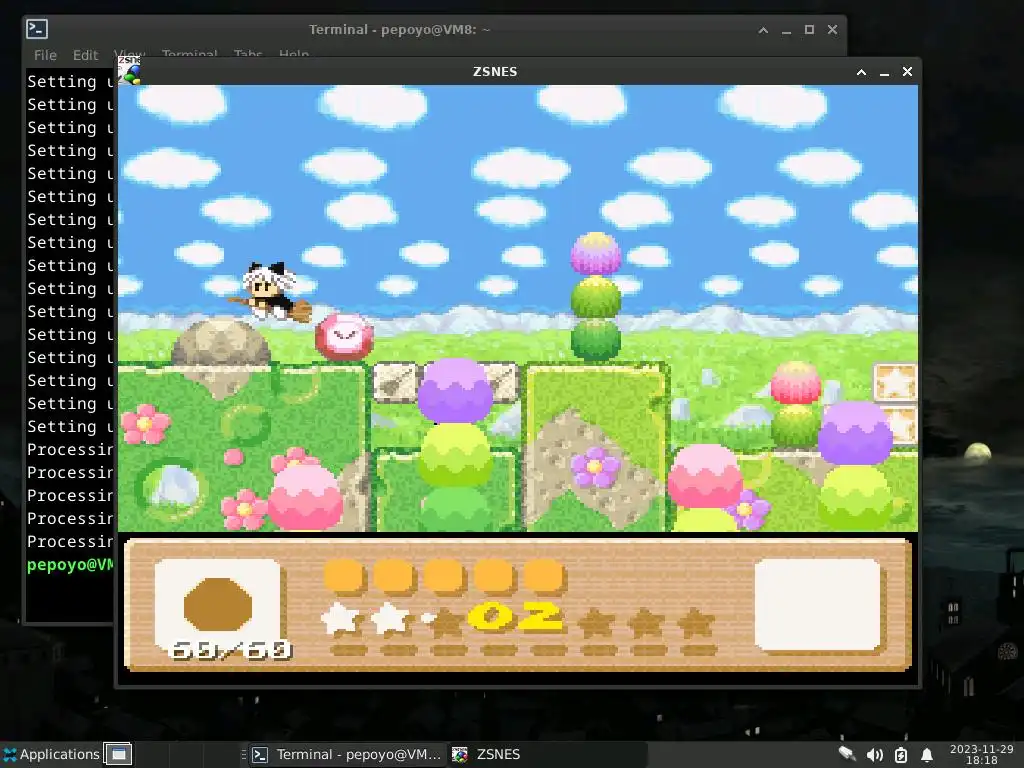Click the show desktop icon in taskbar
The image size is (1024, 768).
pyautogui.click(x=118, y=754)
